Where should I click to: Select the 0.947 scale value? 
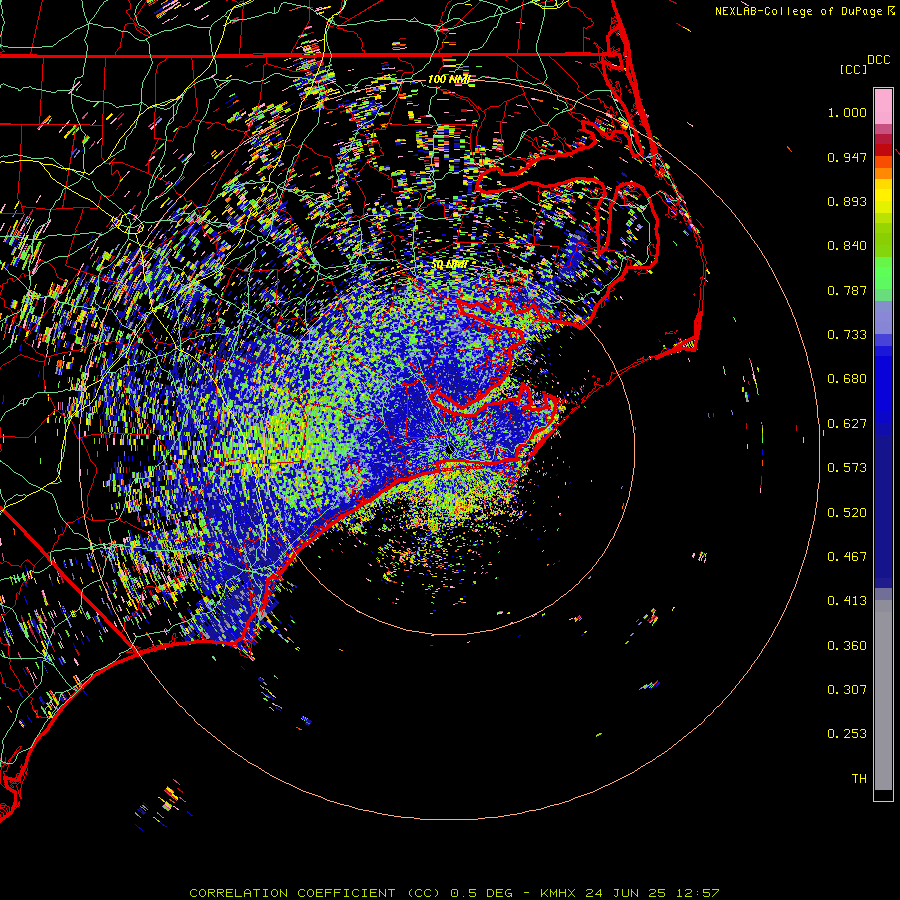[x=847, y=157]
